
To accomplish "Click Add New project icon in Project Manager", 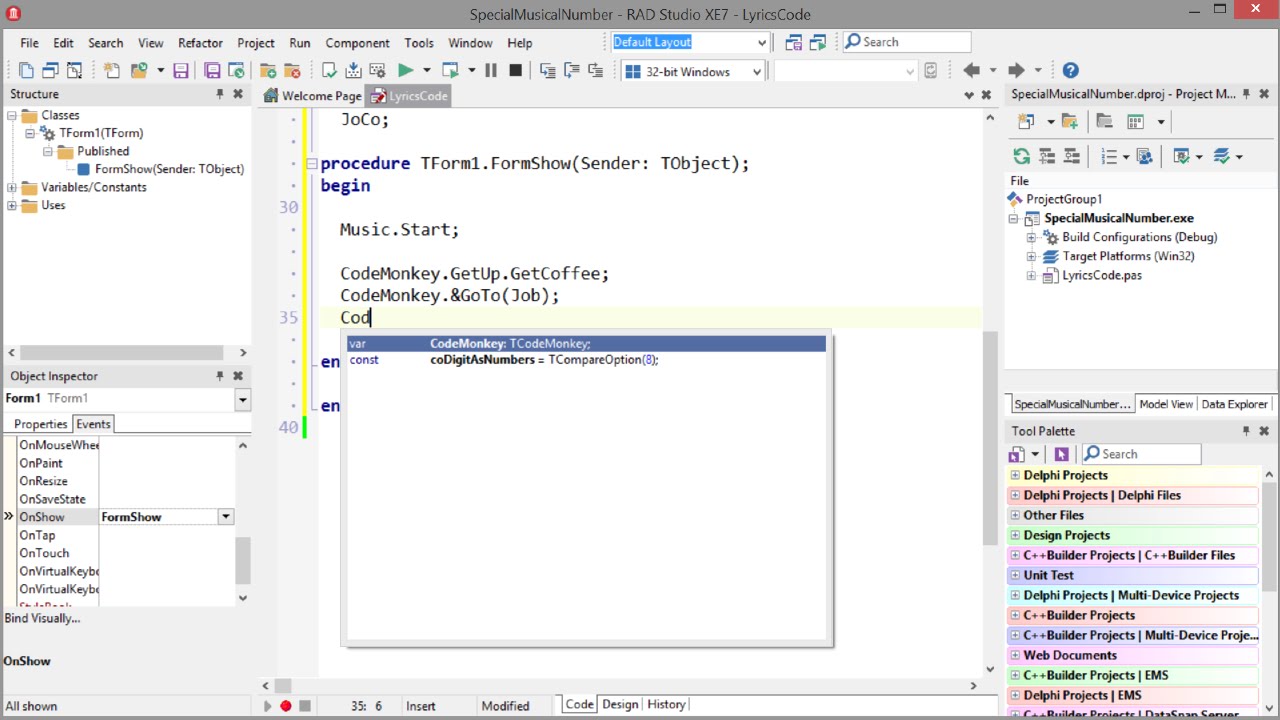I will [x=1025, y=122].
